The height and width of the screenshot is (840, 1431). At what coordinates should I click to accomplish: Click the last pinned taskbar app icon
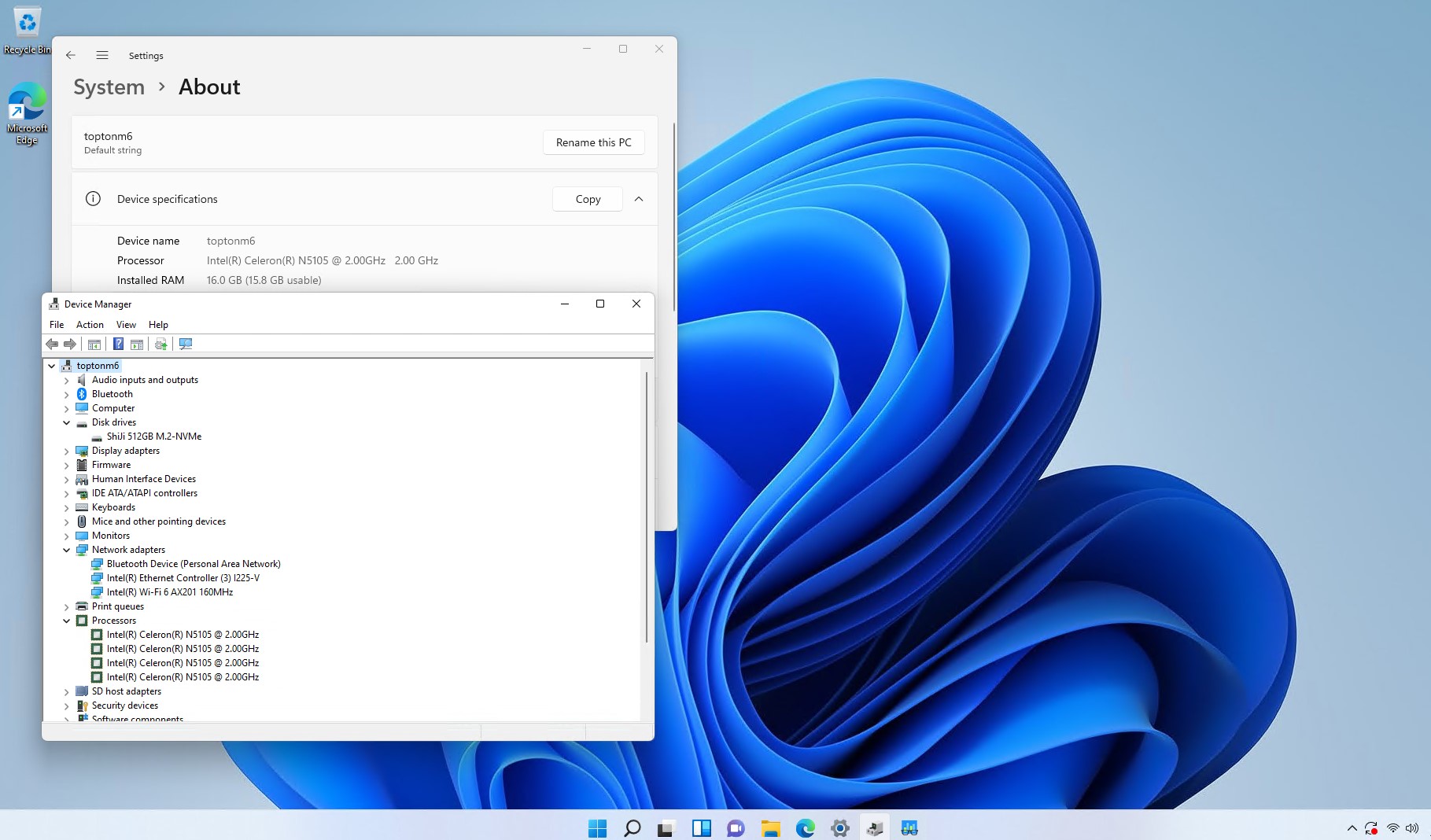coord(909,828)
